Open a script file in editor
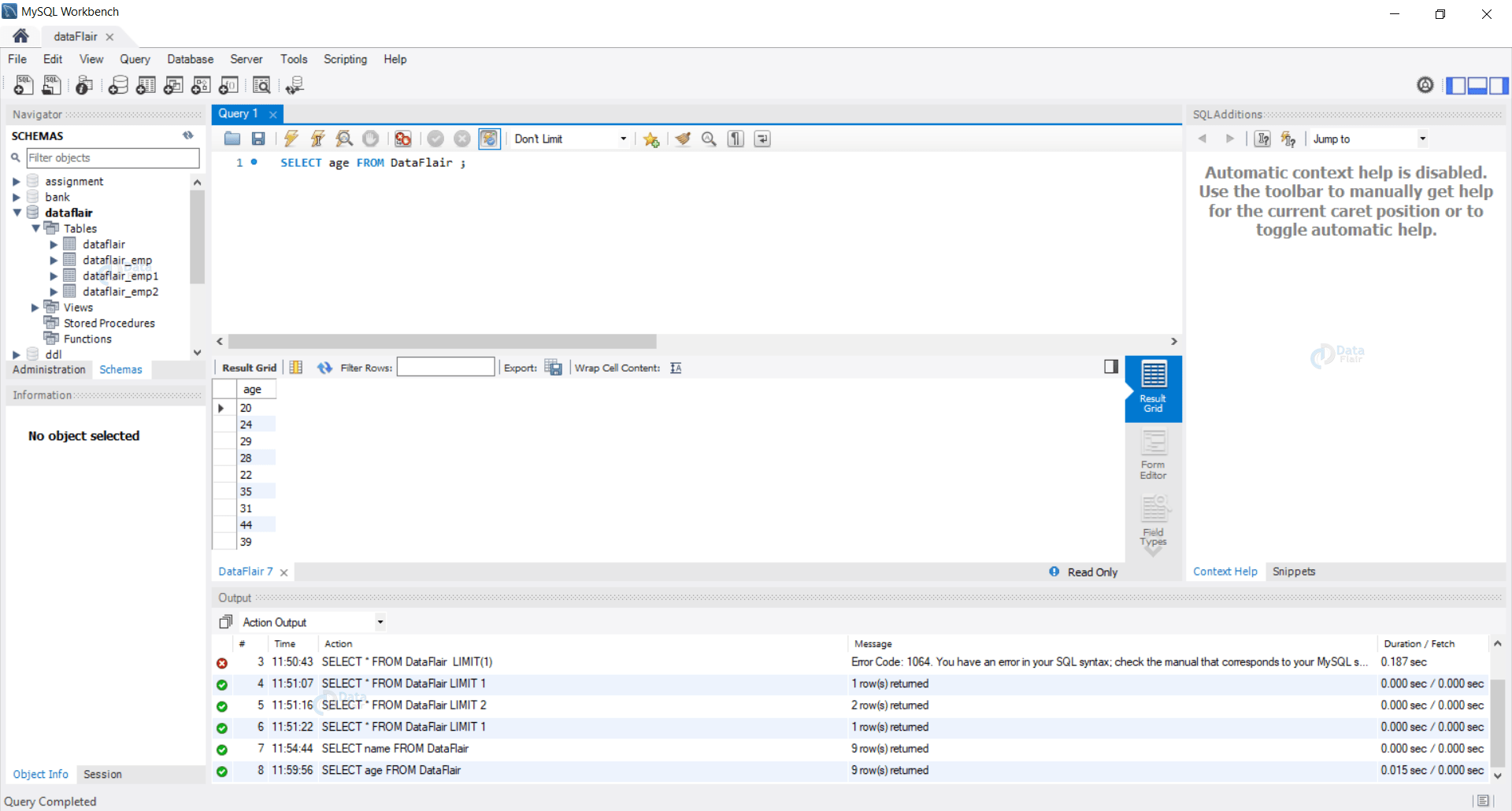Screen dimensions: 1512x811 (x=232, y=139)
